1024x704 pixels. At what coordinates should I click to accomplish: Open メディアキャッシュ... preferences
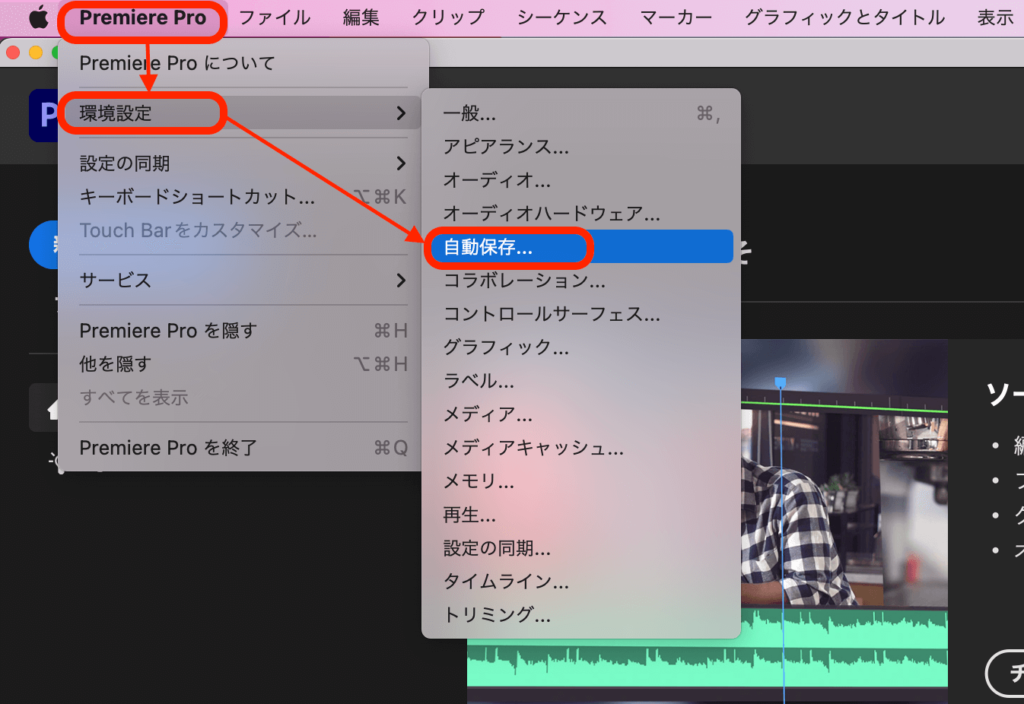[x=581, y=447]
